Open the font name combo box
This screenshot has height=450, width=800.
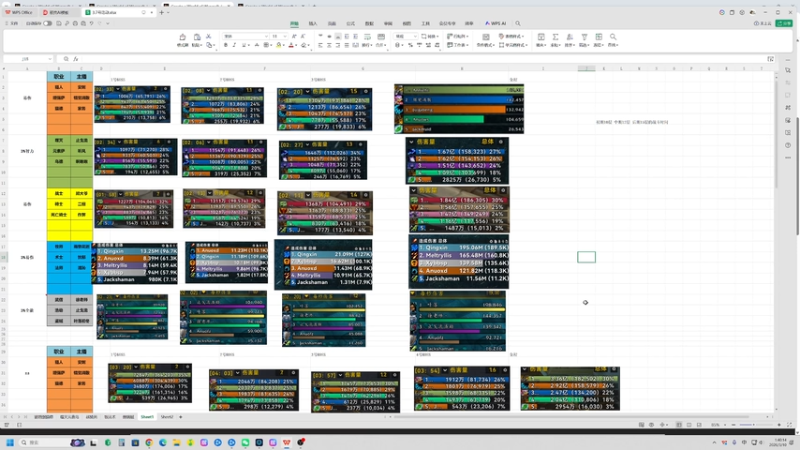pyautogui.click(x=246, y=37)
